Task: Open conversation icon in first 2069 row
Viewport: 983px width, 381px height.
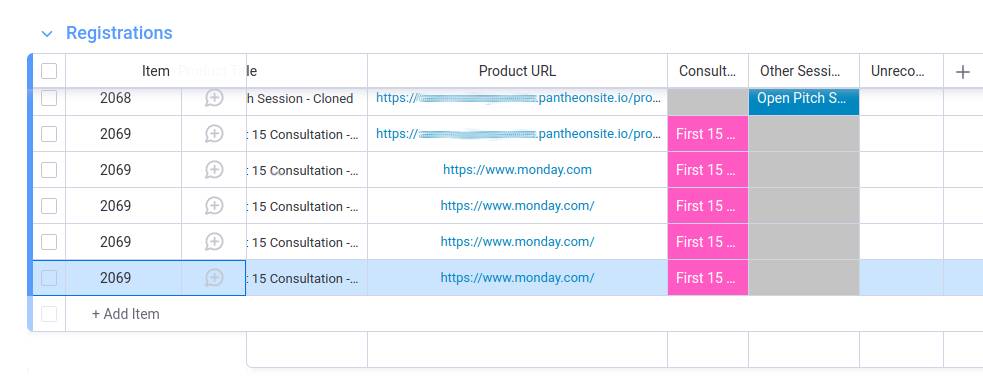Action: 214,134
